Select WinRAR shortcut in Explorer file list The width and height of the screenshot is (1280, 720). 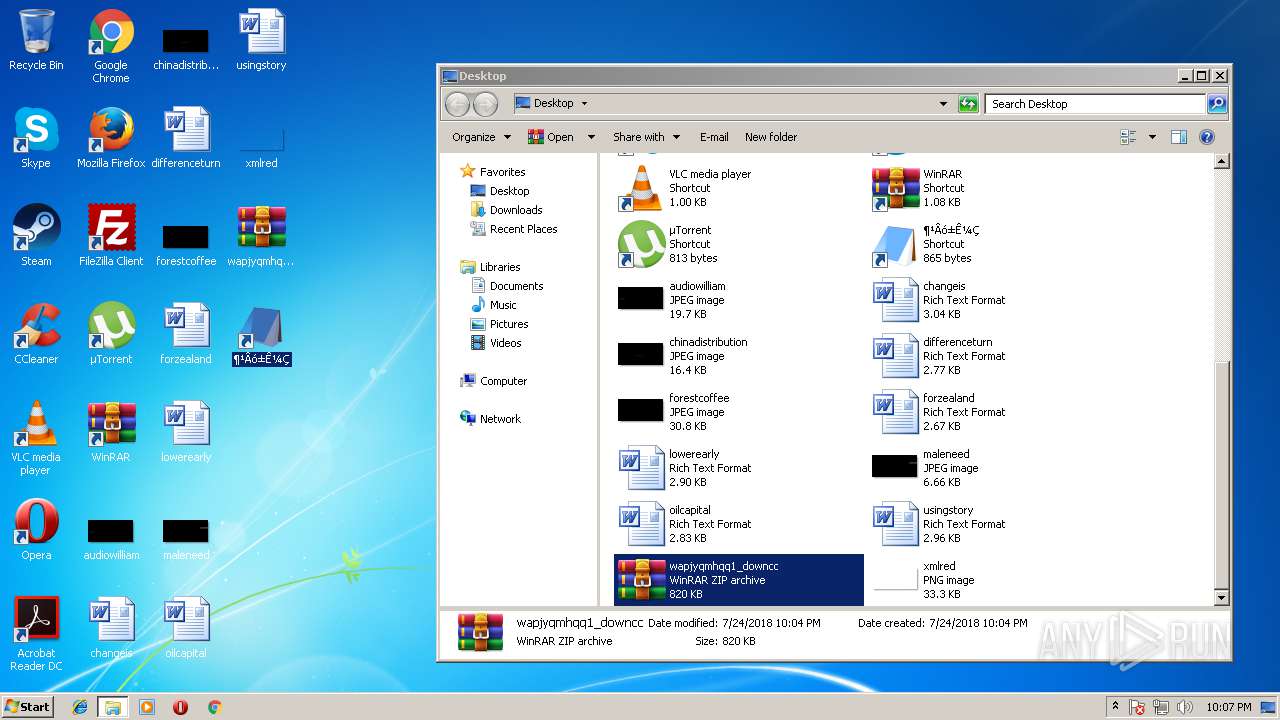point(992,188)
